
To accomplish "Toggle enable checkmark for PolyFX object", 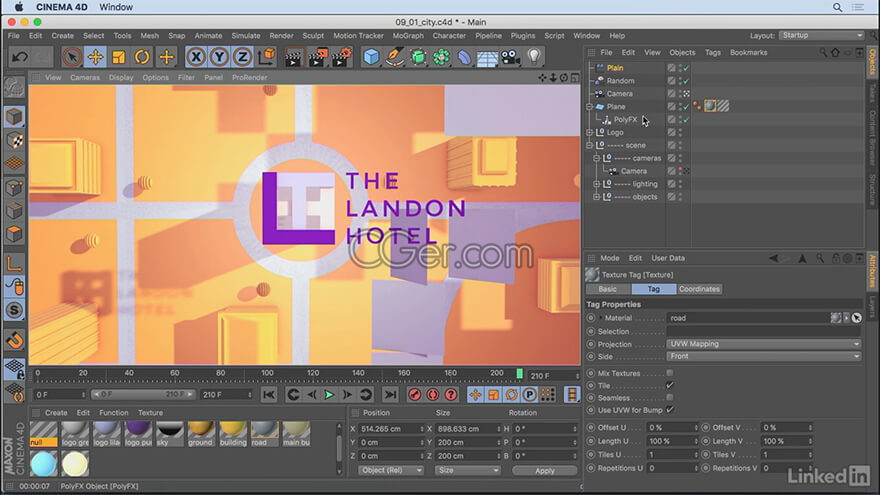I will 686,120.
